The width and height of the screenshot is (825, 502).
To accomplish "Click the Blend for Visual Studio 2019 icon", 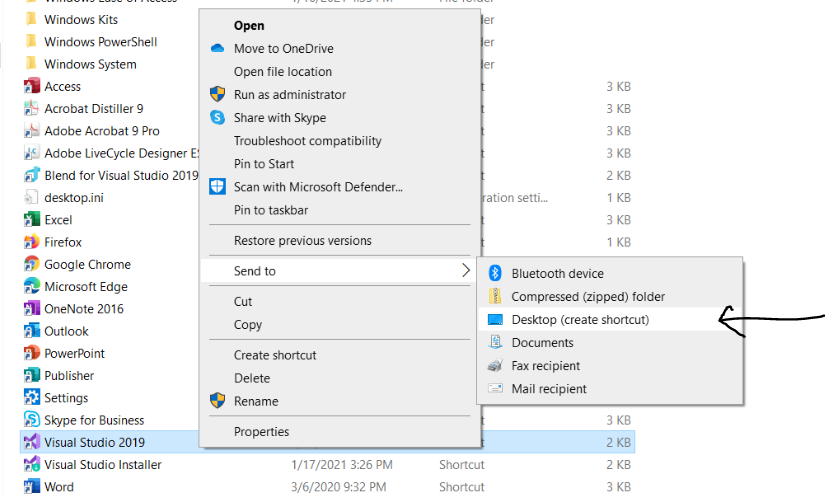I will [x=32, y=175].
